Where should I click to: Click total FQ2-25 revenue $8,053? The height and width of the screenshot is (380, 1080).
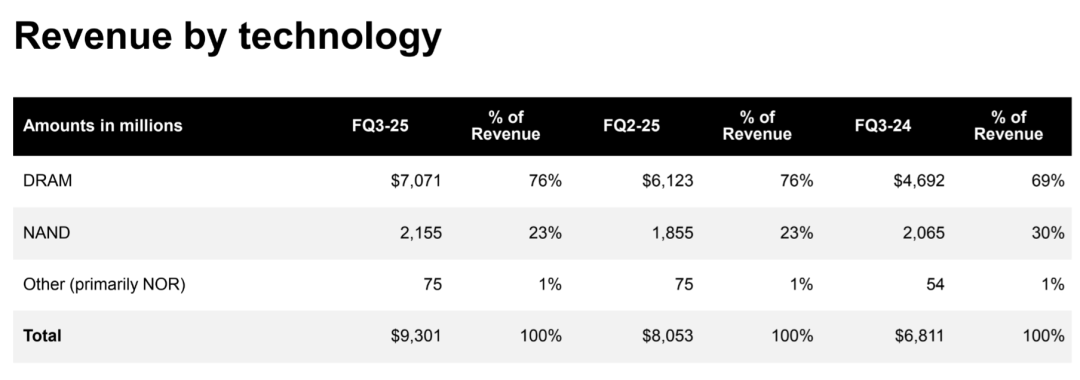click(667, 336)
